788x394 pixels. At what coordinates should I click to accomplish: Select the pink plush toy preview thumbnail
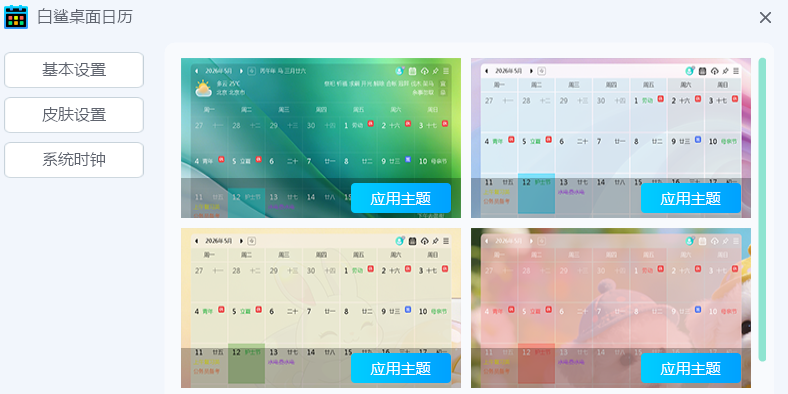point(611,308)
